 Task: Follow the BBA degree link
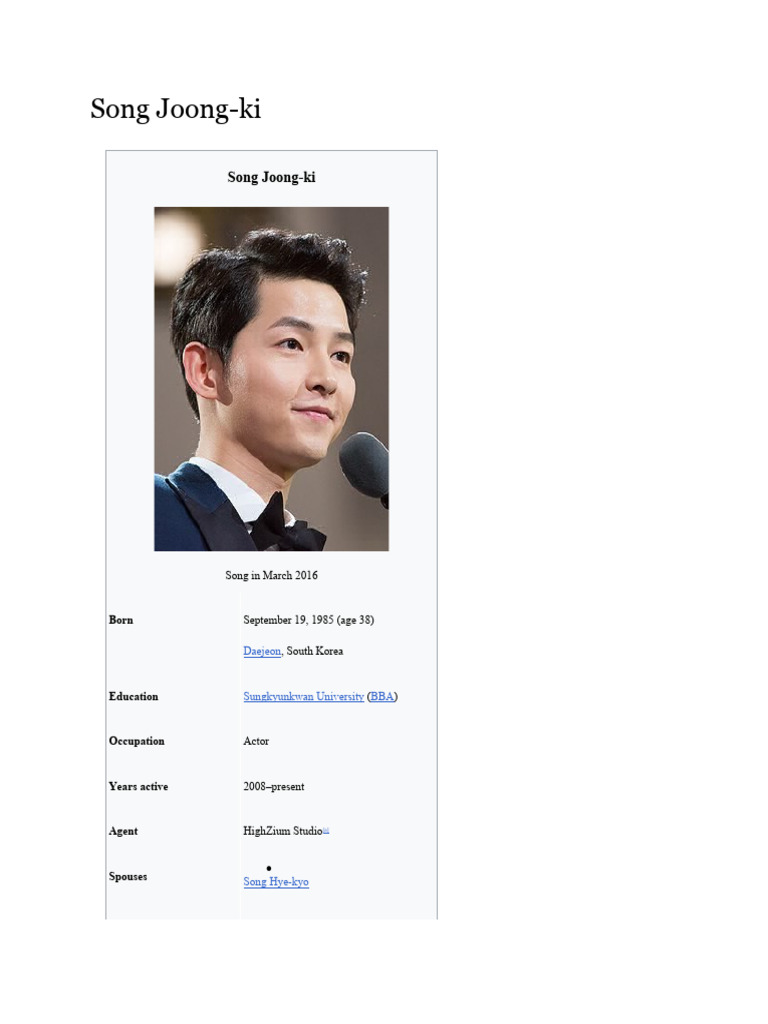pos(382,697)
